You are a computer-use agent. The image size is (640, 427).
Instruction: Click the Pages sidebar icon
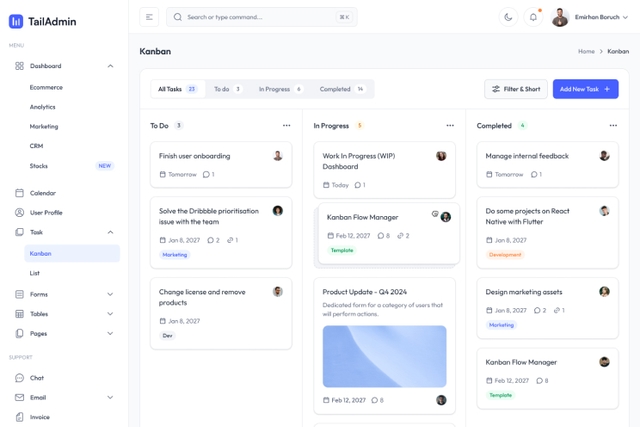19,333
